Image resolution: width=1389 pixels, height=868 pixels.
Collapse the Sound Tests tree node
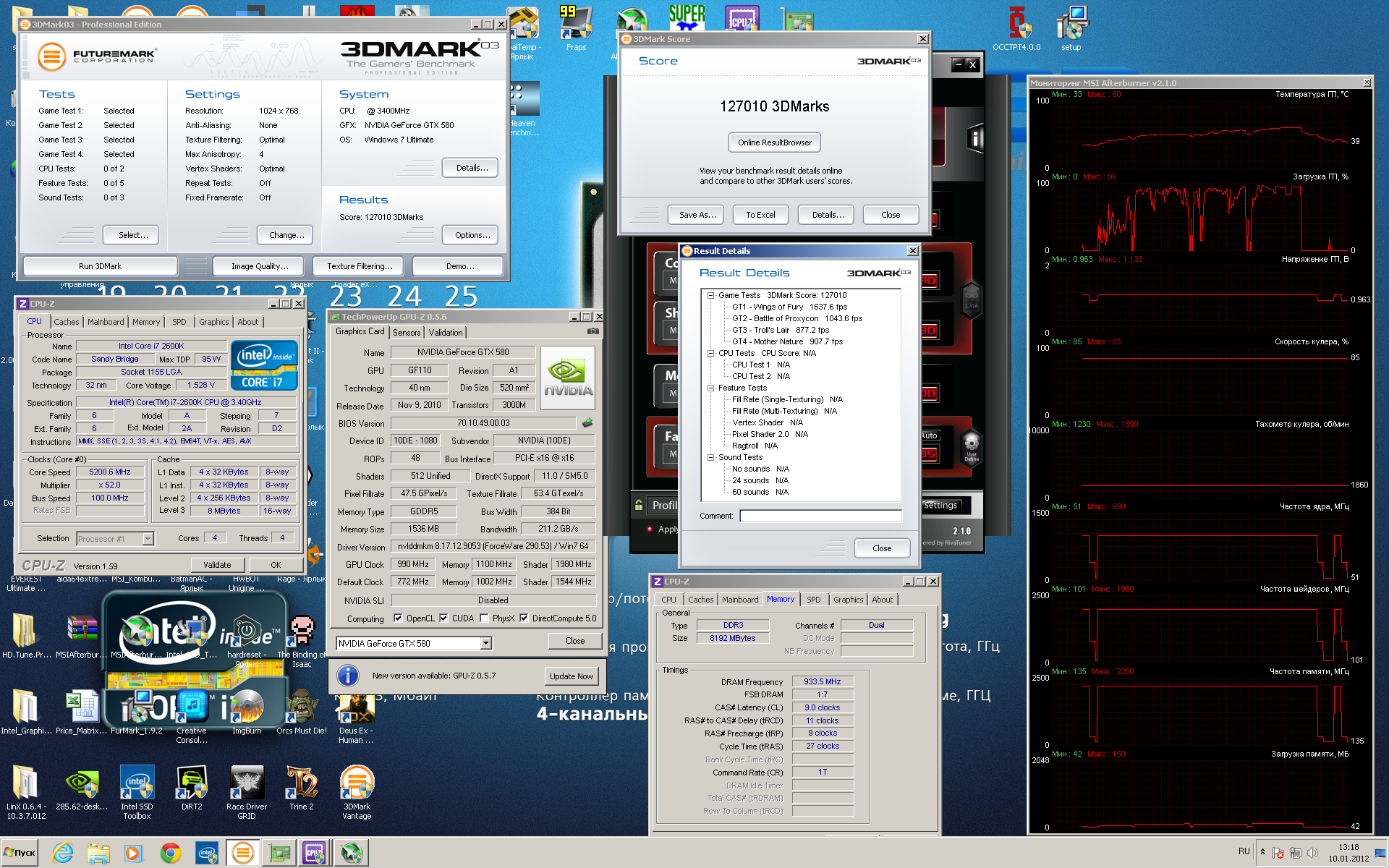click(711, 457)
